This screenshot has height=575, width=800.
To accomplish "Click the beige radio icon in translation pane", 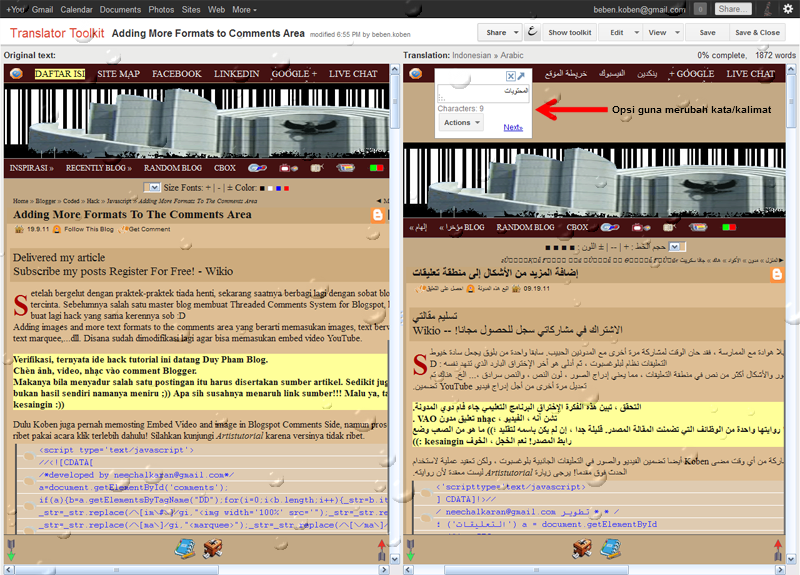I will coord(669,228).
